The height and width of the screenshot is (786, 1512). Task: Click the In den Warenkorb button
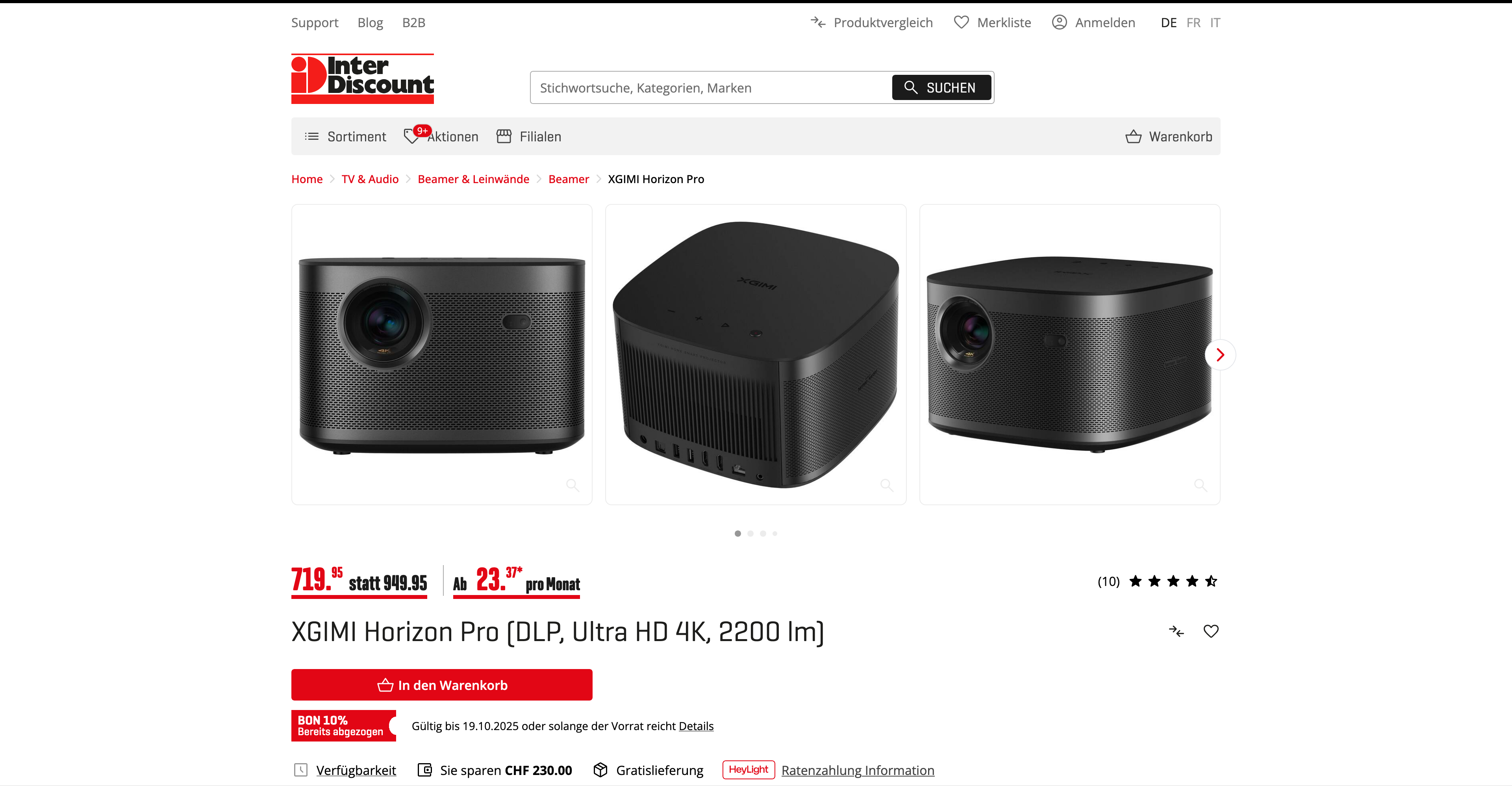tap(441, 684)
